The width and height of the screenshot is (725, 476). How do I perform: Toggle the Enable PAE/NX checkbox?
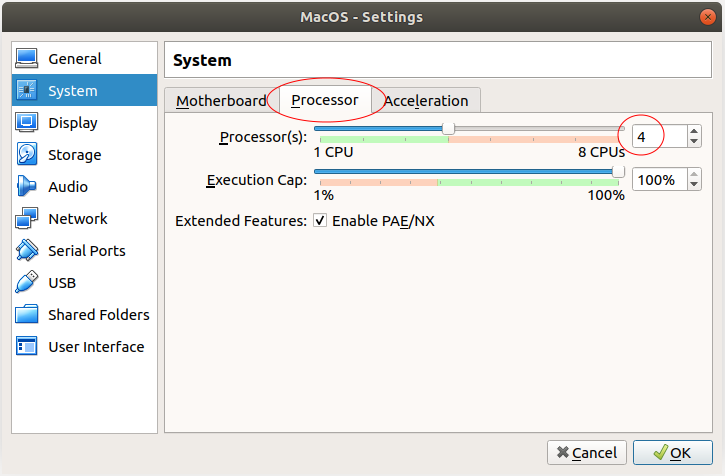tap(320, 220)
